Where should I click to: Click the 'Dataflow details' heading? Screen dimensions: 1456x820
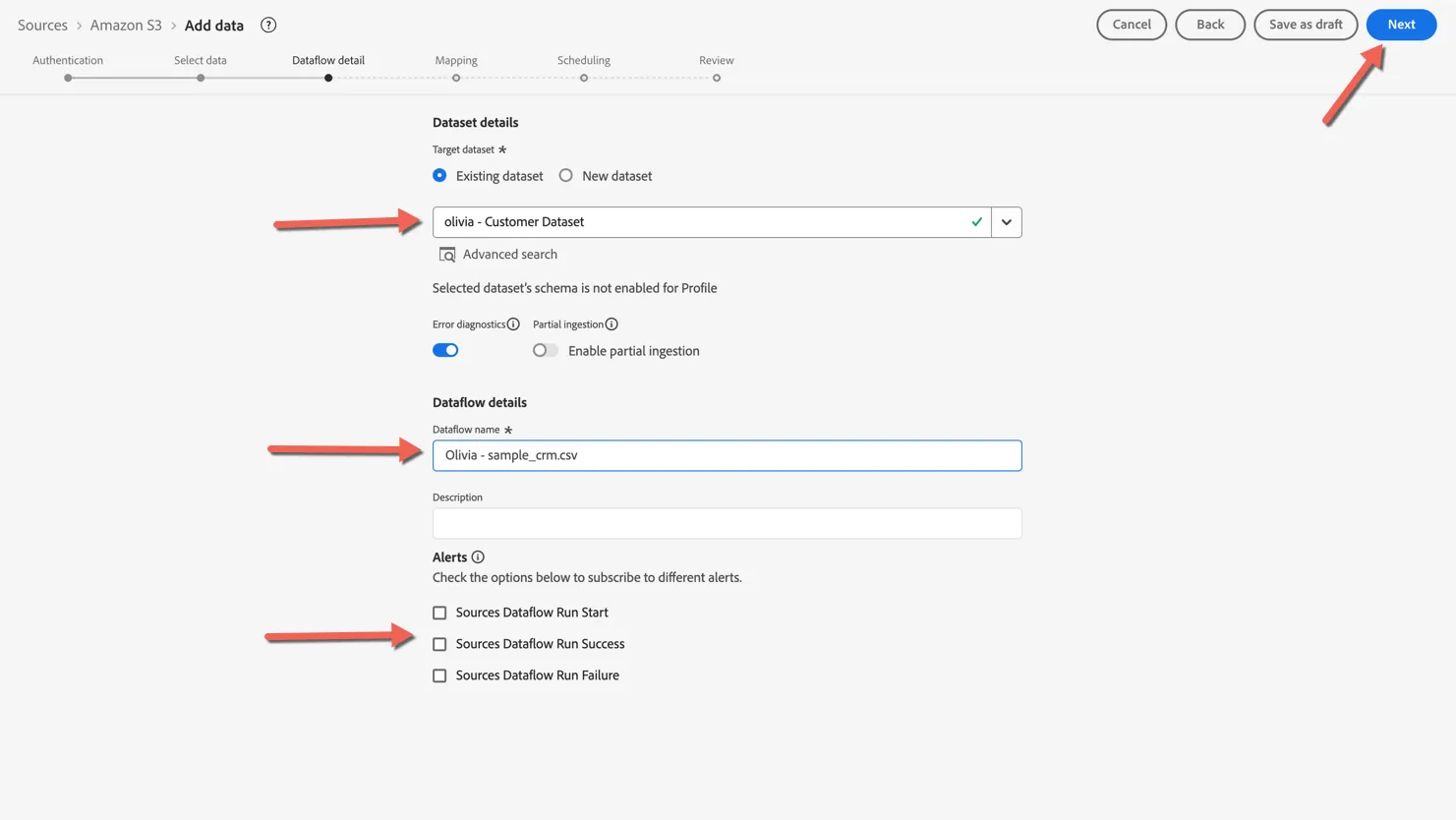coord(480,403)
